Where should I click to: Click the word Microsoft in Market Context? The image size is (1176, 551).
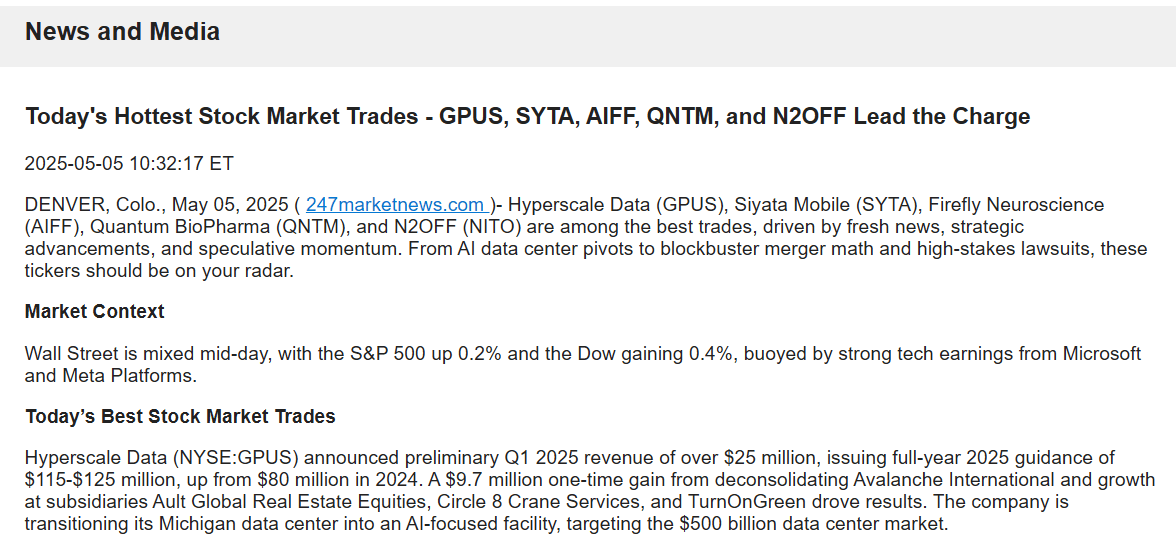pos(1100,354)
